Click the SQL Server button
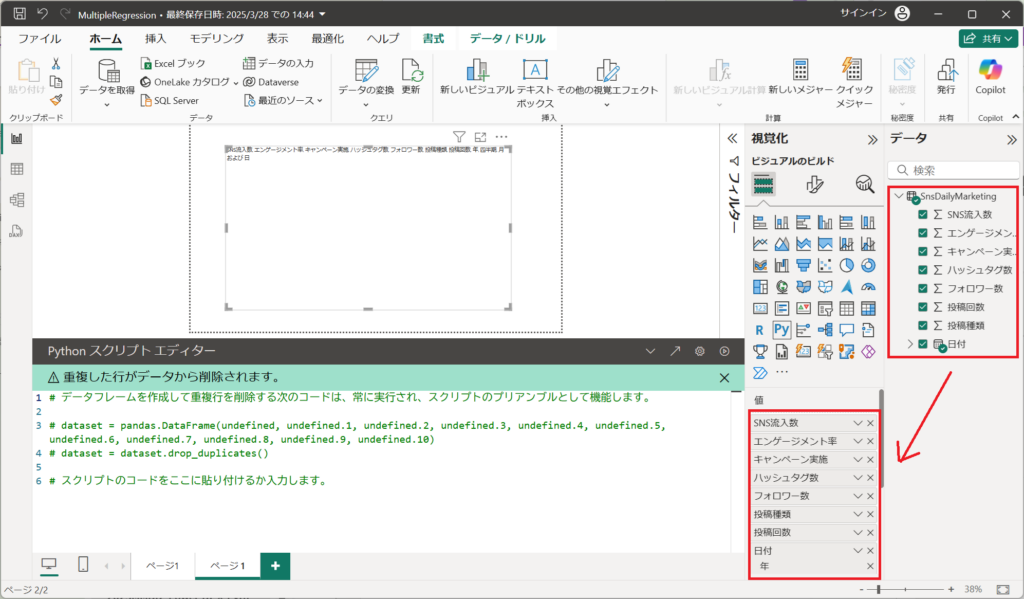 click(170, 101)
